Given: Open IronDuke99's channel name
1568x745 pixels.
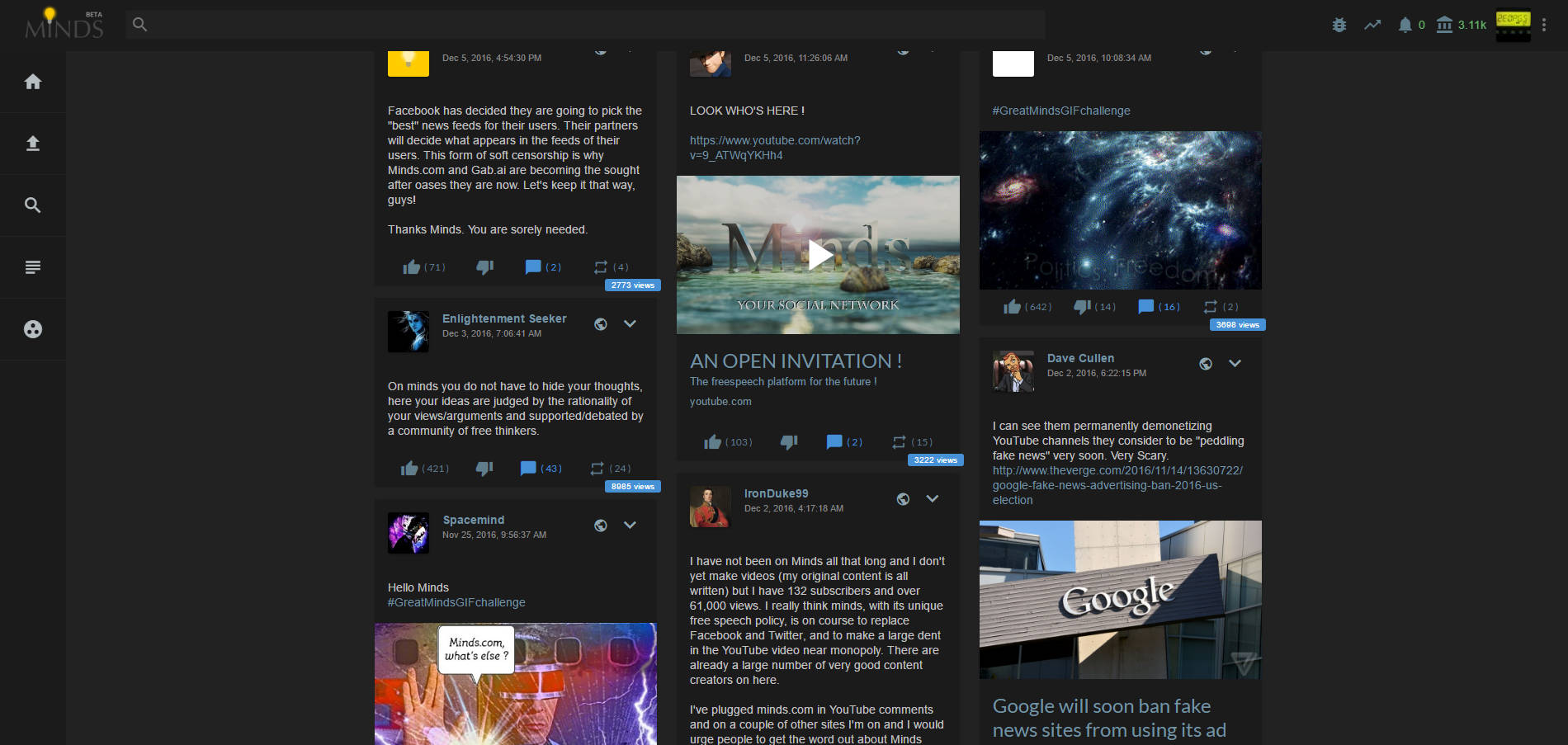Looking at the screenshot, I should tap(776, 493).
